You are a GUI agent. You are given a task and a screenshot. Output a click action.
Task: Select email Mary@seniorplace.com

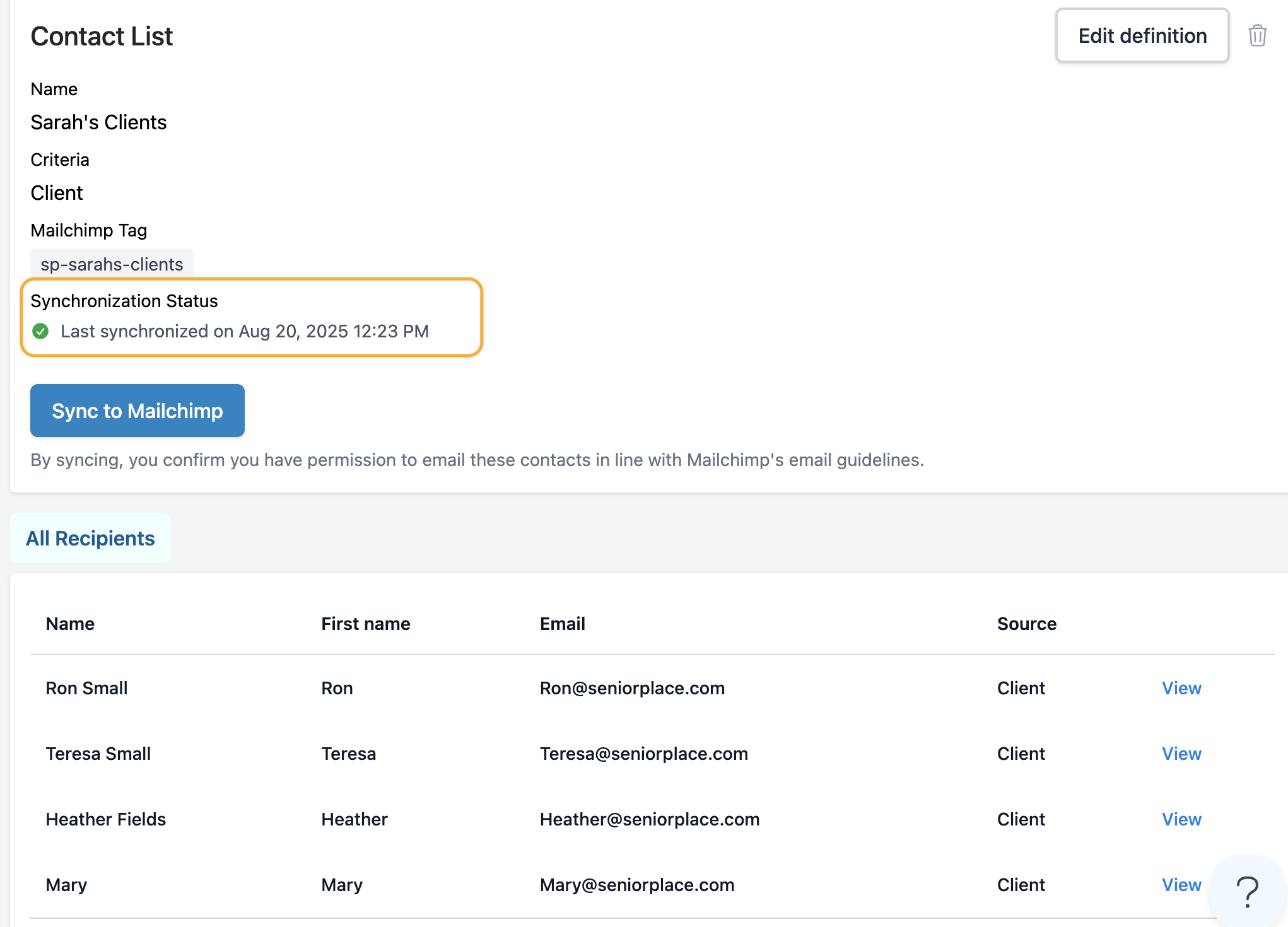click(x=637, y=885)
